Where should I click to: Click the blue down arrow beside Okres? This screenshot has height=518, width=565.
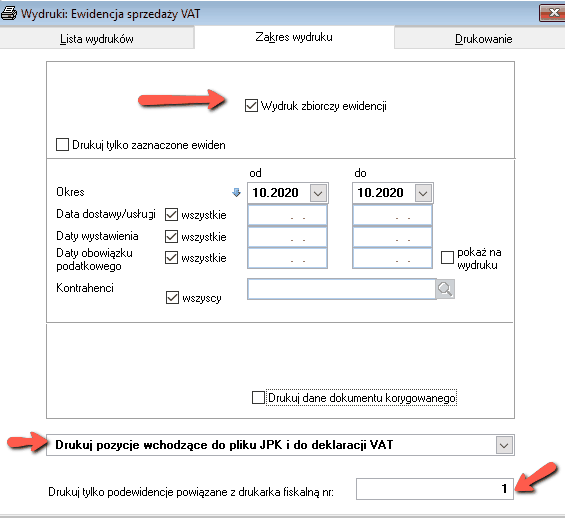tap(236, 193)
